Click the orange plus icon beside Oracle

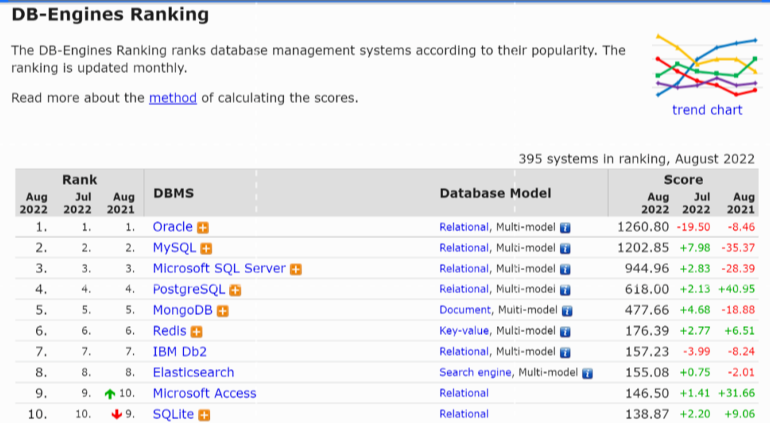pyautogui.click(x=203, y=227)
